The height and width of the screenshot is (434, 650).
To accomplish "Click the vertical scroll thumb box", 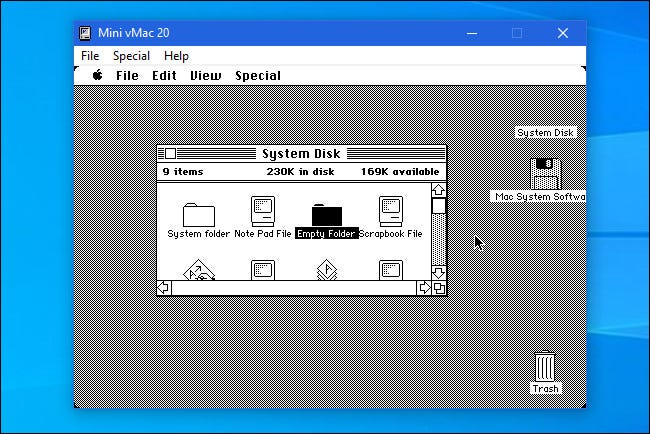I will coord(438,205).
